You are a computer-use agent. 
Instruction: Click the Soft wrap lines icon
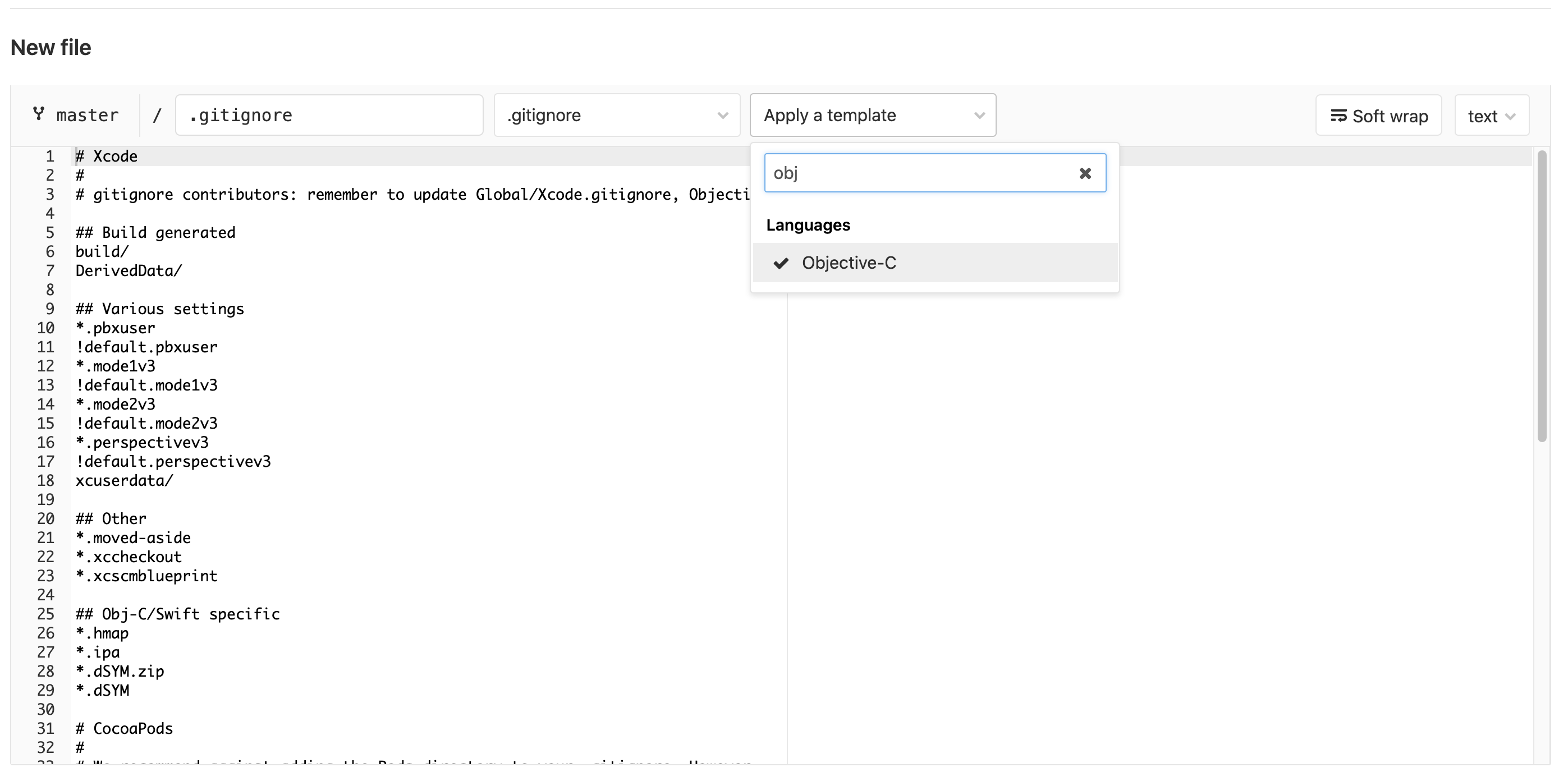click(x=1338, y=116)
